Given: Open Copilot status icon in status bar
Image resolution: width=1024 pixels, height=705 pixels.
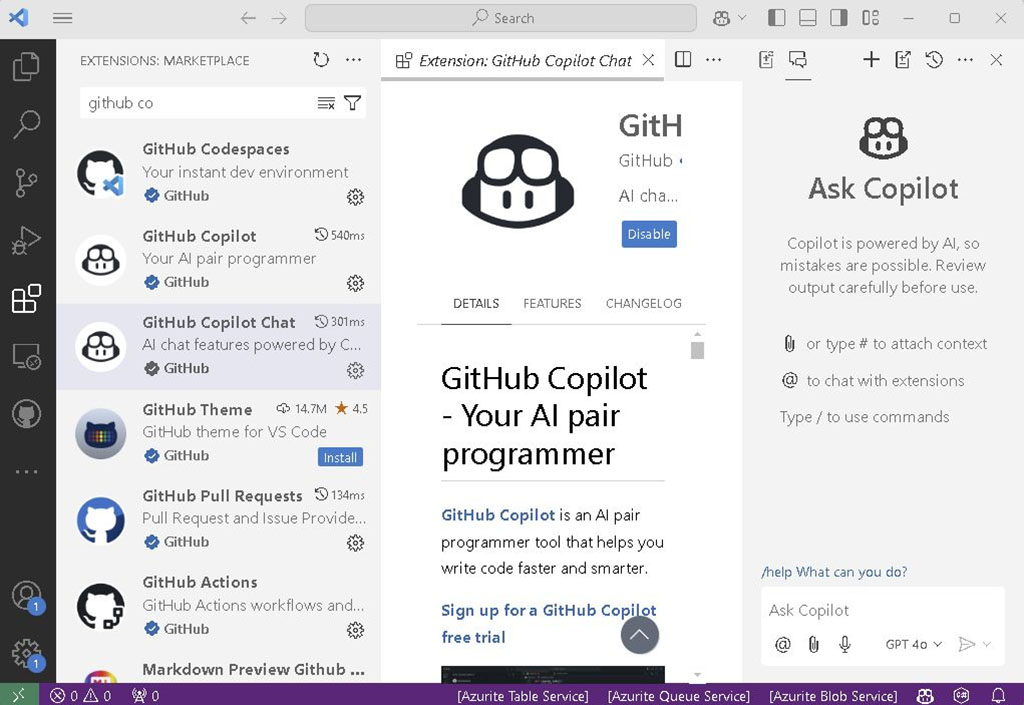Looking at the screenshot, I should pyautogui.click(x=925, y=695).
